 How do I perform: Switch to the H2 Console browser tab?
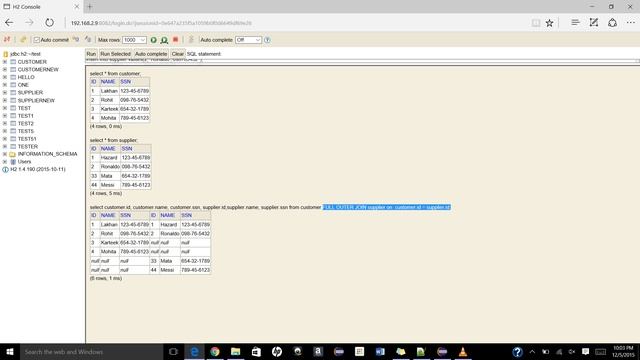point(41,7)
